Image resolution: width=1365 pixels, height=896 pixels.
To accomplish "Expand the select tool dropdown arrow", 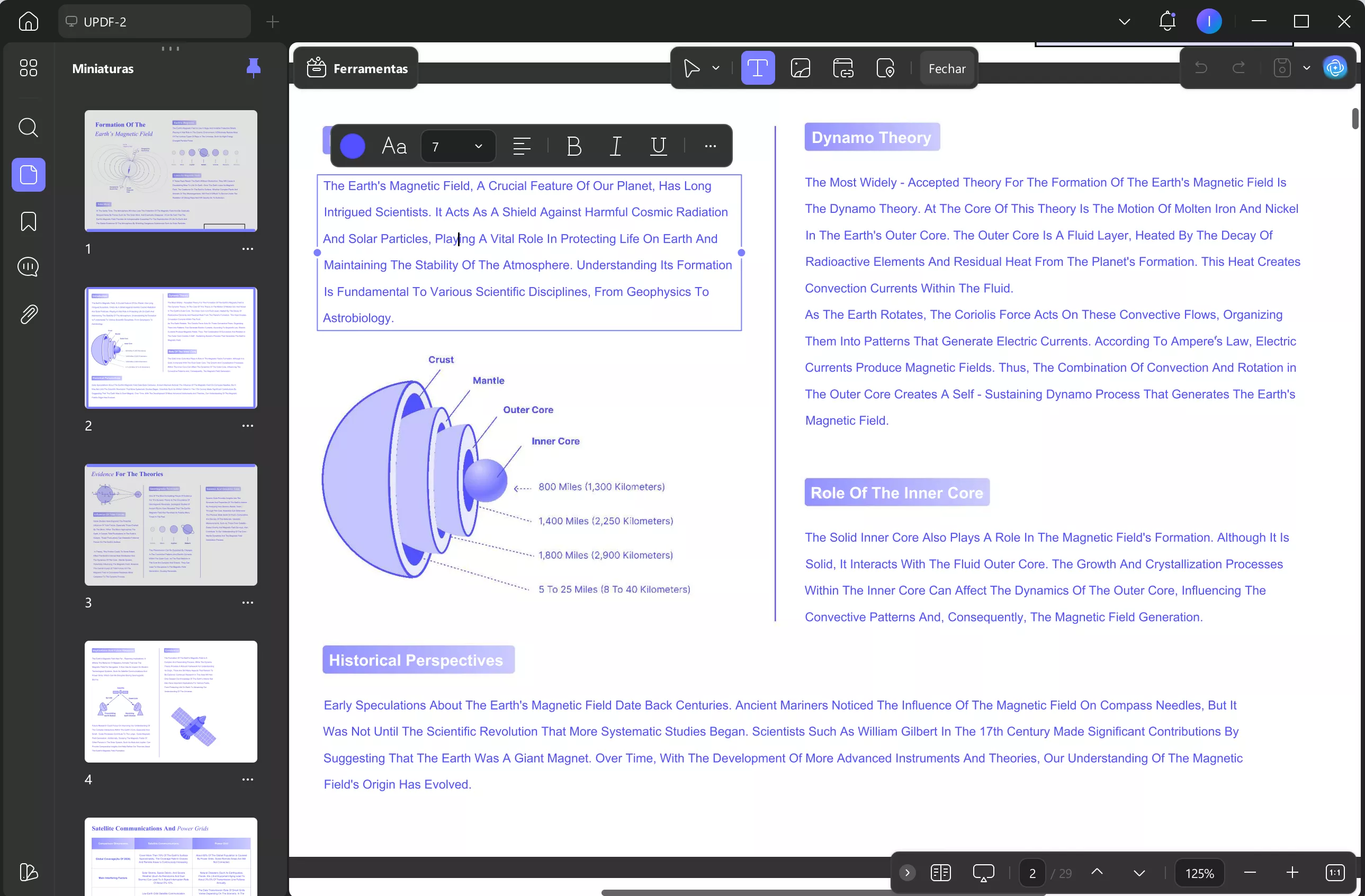I will coord(716,68).
